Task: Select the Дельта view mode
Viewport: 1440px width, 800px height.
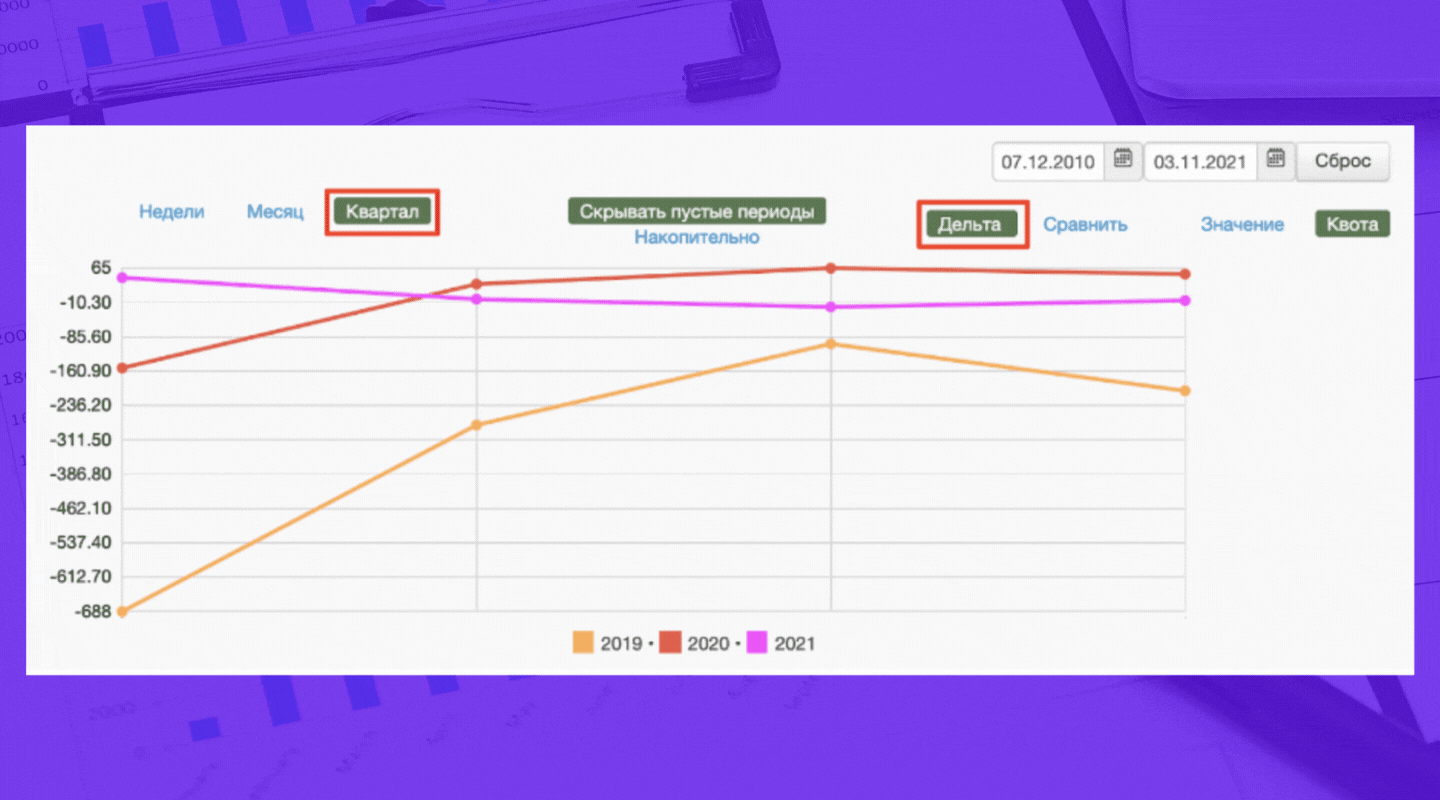Action: coord(970,224)
